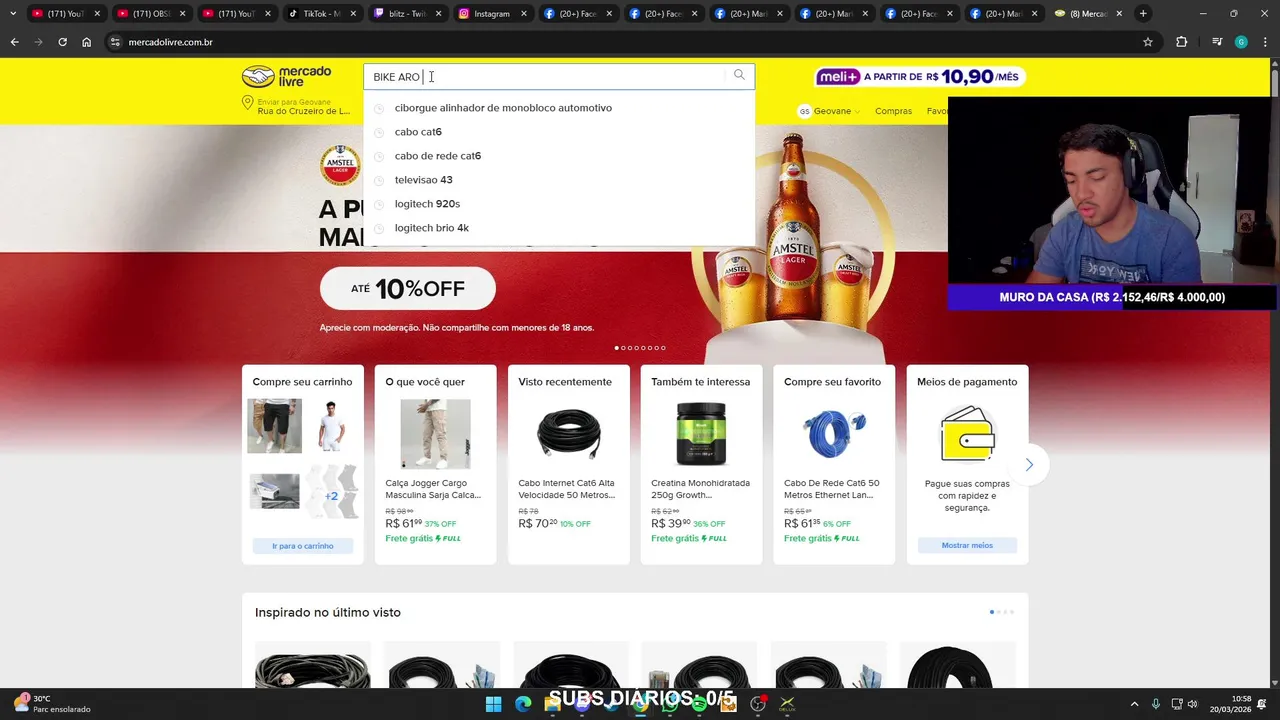Launch Microsoft Edge from taskbar
Image resolution: width=1280 pixels, height=720 pixels.
point(523,704)
